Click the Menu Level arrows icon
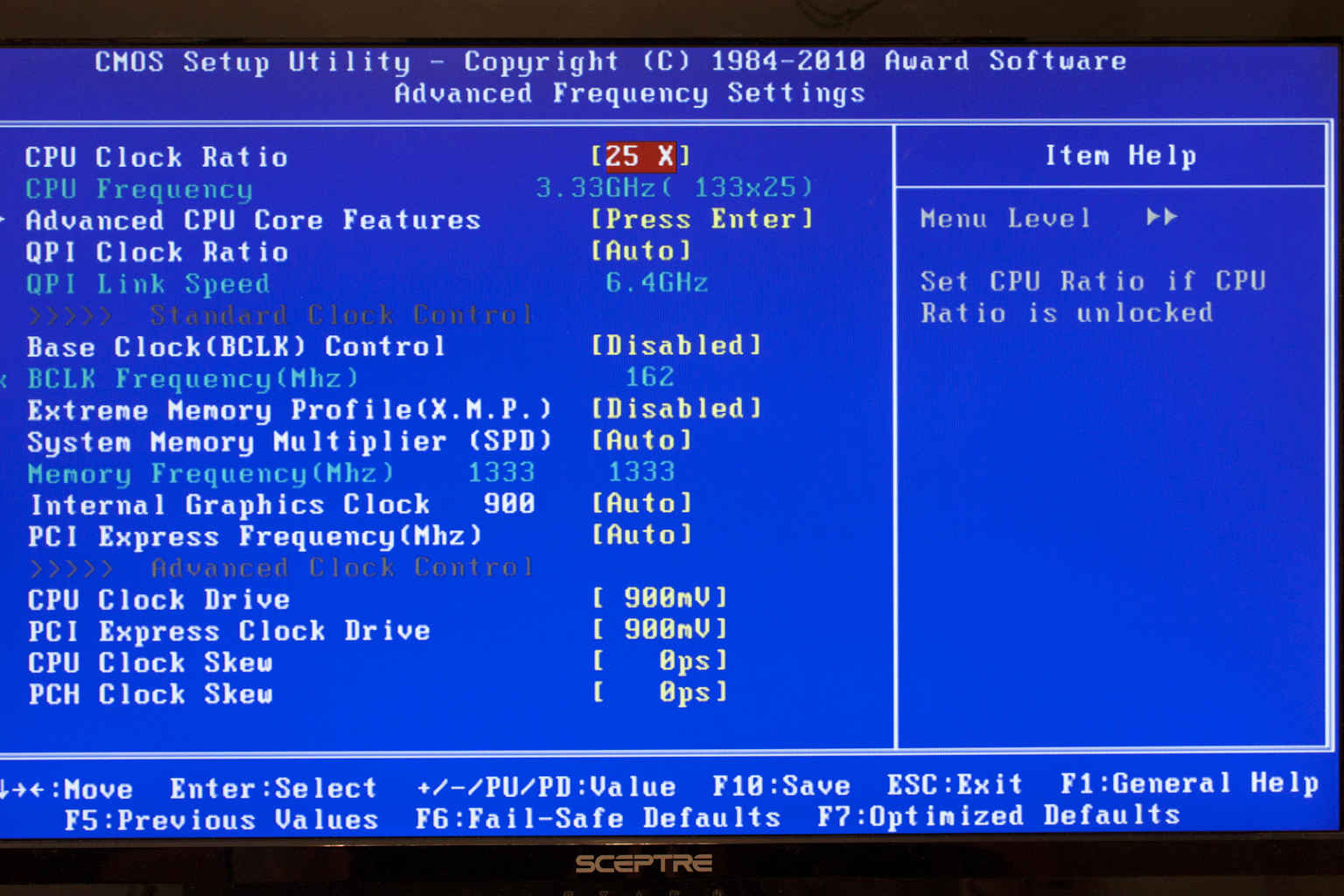 [x=1162, y=216]
